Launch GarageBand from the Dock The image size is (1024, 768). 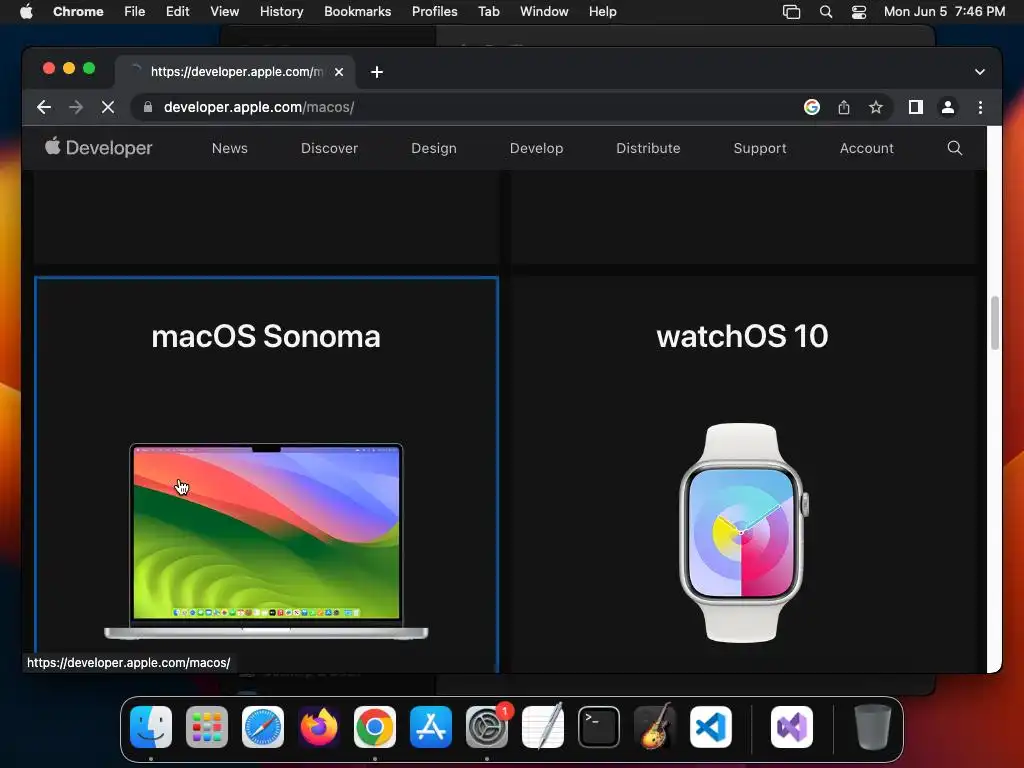tap(655, 727)
